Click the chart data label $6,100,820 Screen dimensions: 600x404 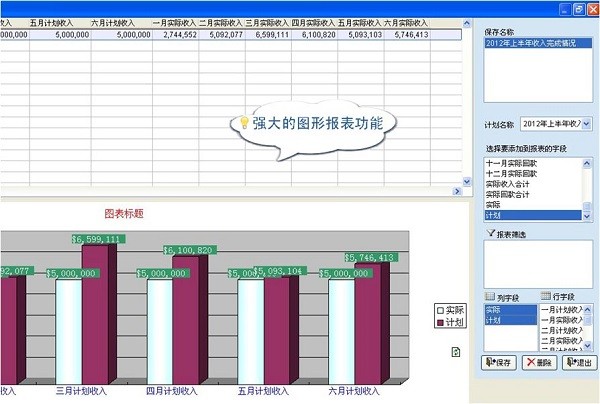pos(190,250)
